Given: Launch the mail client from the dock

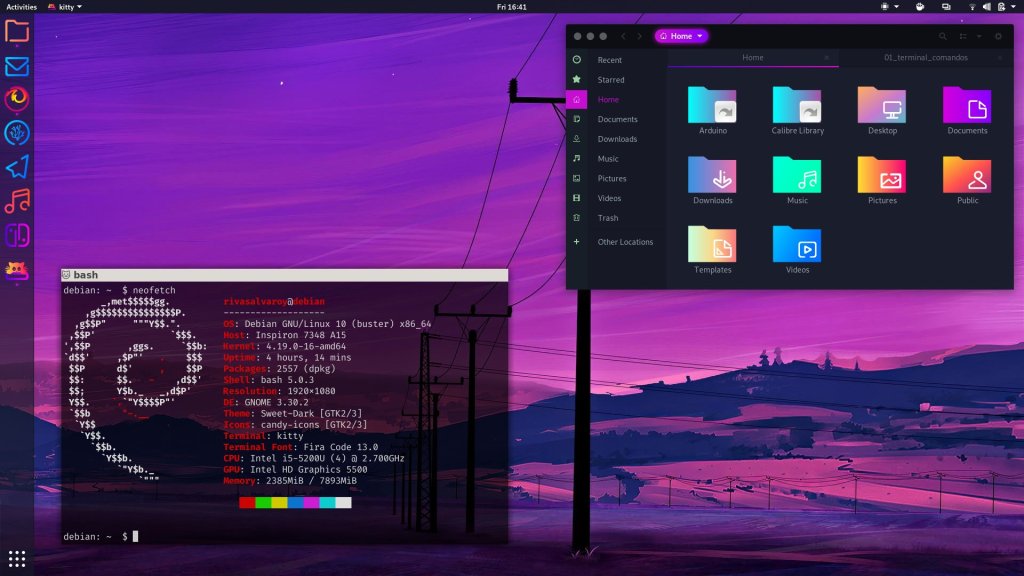Looking at the screenshot, I should tap(17, 66).
